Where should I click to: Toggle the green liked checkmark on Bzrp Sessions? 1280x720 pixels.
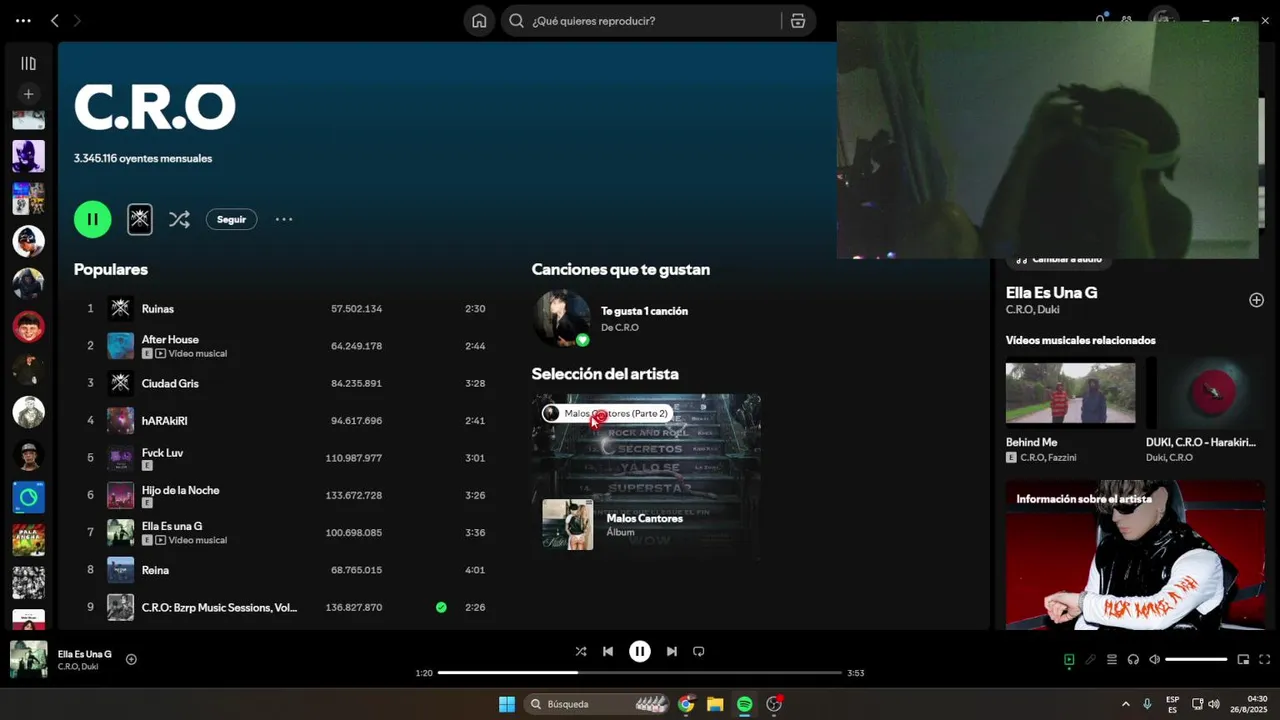441,607
